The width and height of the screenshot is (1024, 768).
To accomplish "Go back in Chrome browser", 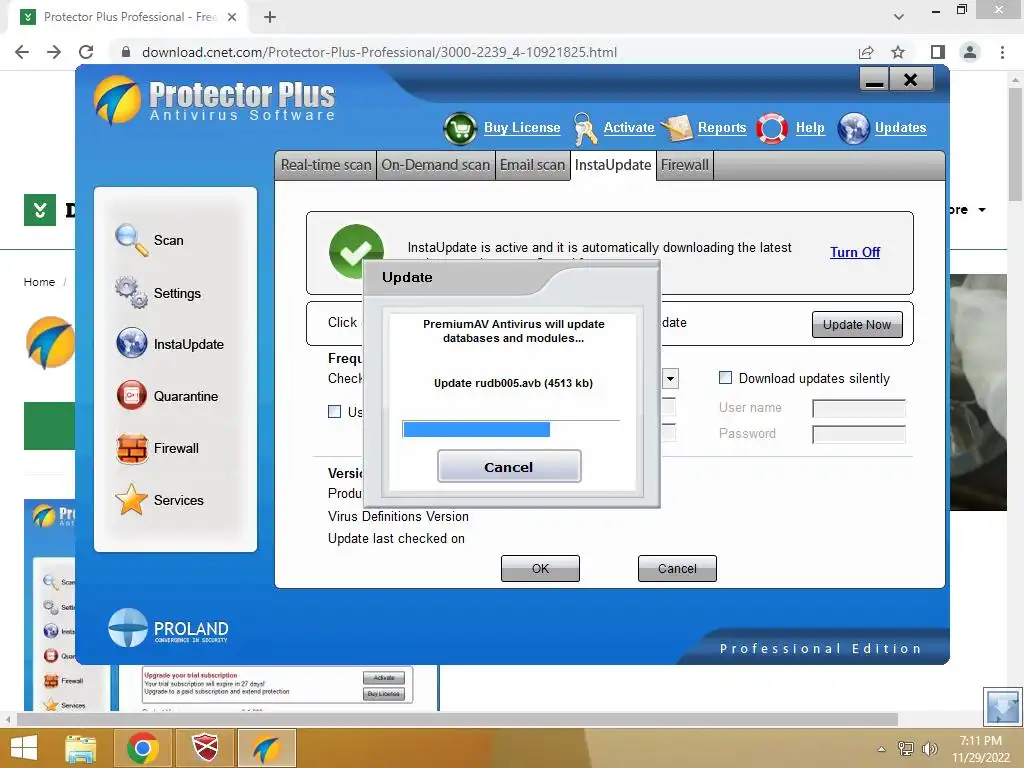I will point(22,52).
